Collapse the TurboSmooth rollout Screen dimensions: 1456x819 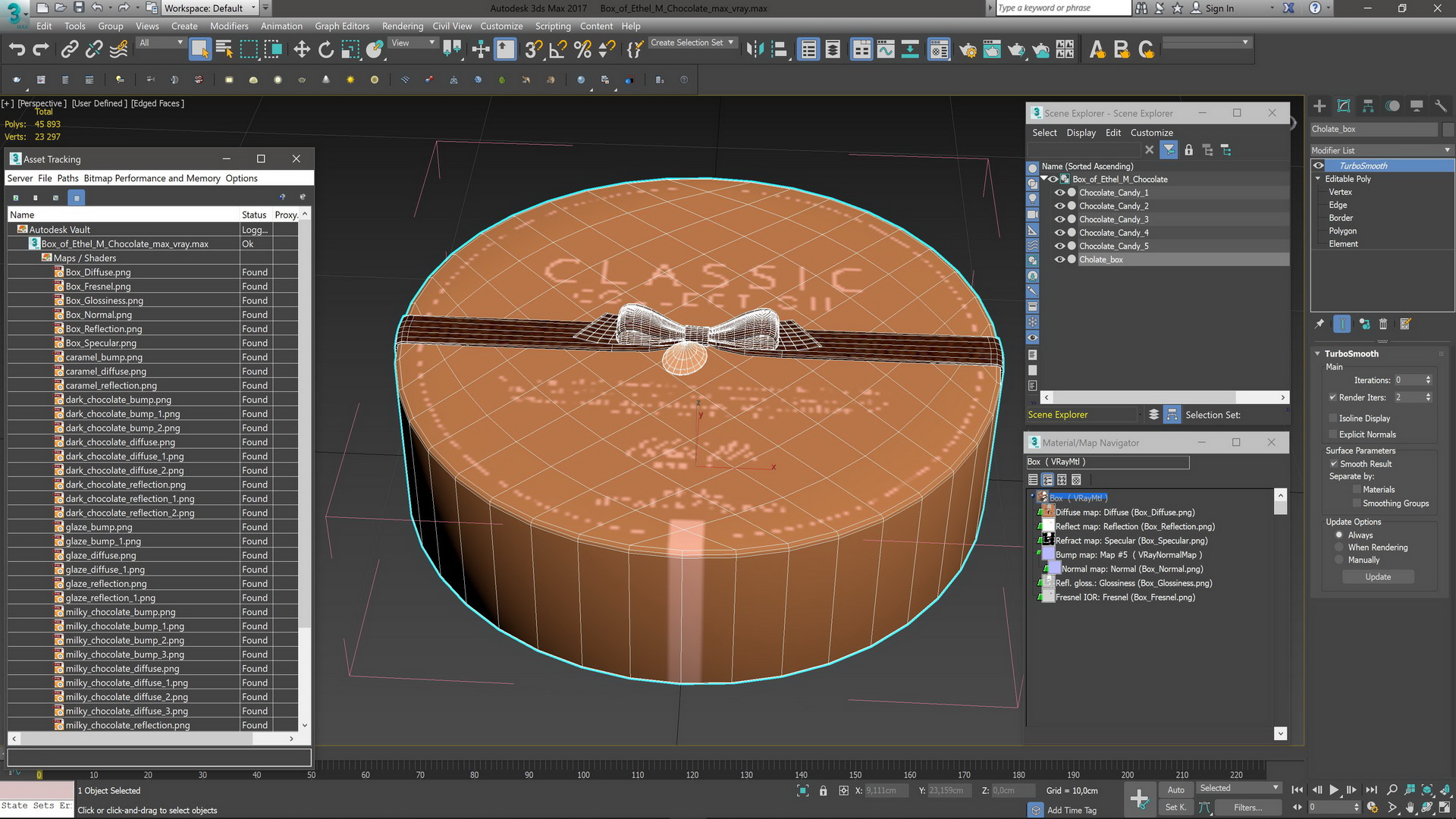(1318, 354)
